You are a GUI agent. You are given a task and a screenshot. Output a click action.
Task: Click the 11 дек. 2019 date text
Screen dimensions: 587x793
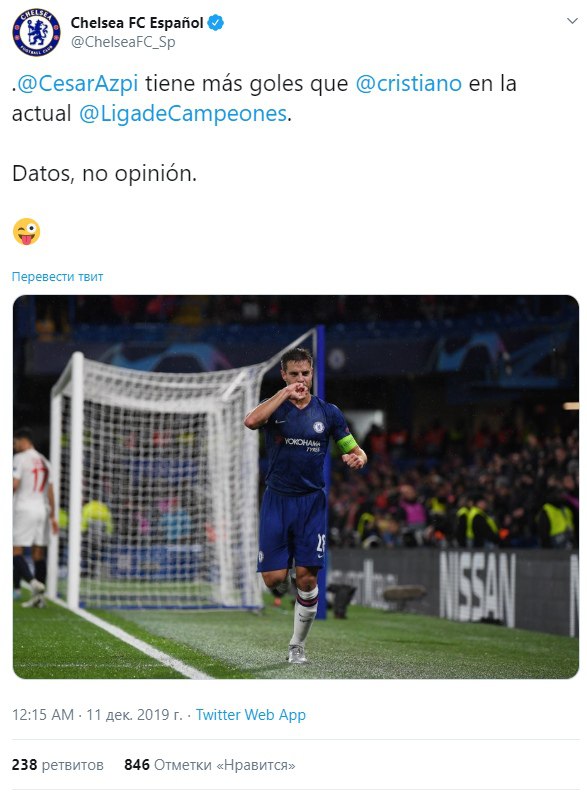[x=134, y=715]
